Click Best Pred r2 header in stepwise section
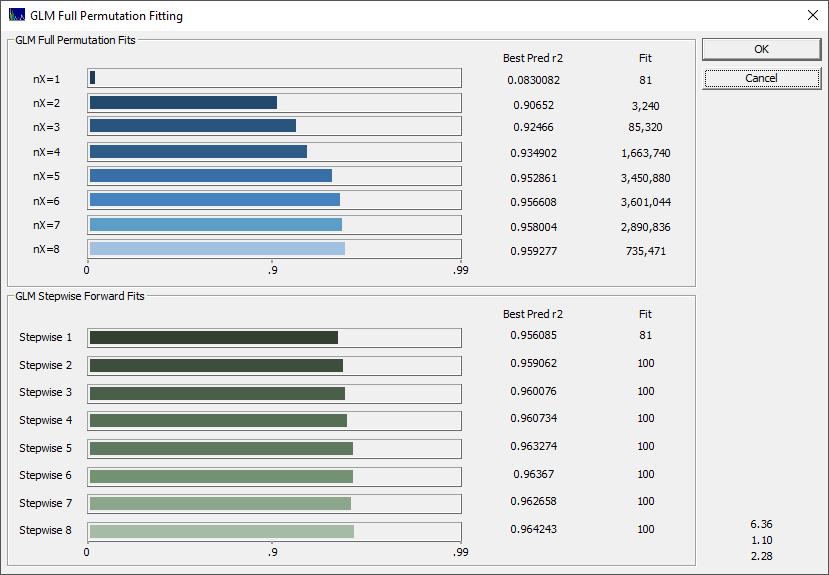 533,314
